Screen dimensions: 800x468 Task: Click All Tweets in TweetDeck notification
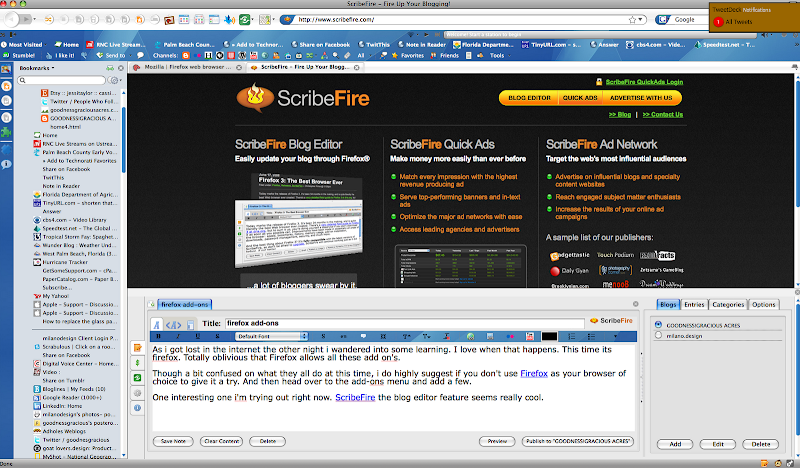[738, 22]
